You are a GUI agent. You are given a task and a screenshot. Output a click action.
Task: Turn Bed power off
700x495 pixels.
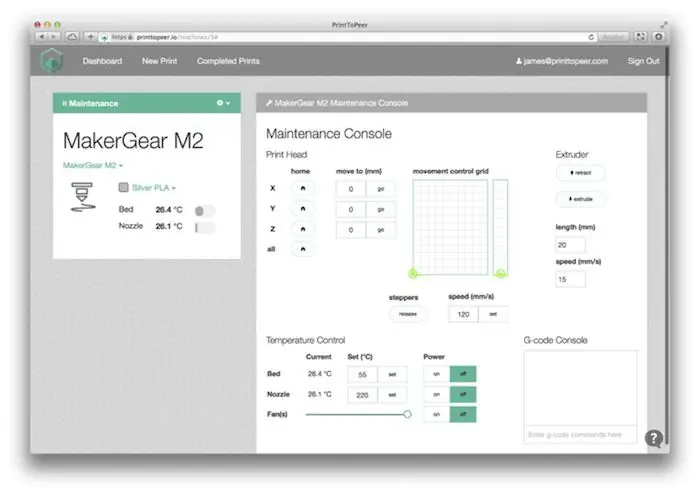463,374
